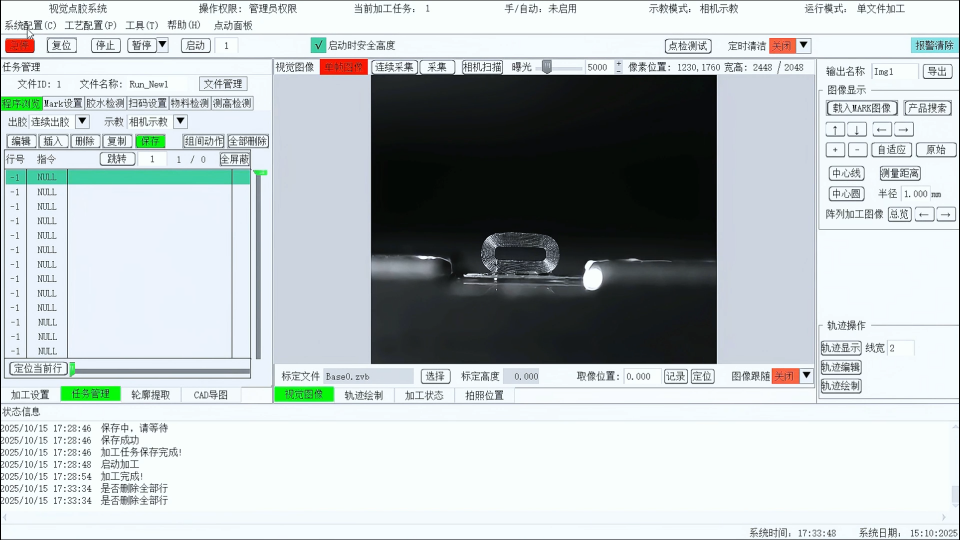Click the left arrow button beside the down arrow

coord(882,130)
